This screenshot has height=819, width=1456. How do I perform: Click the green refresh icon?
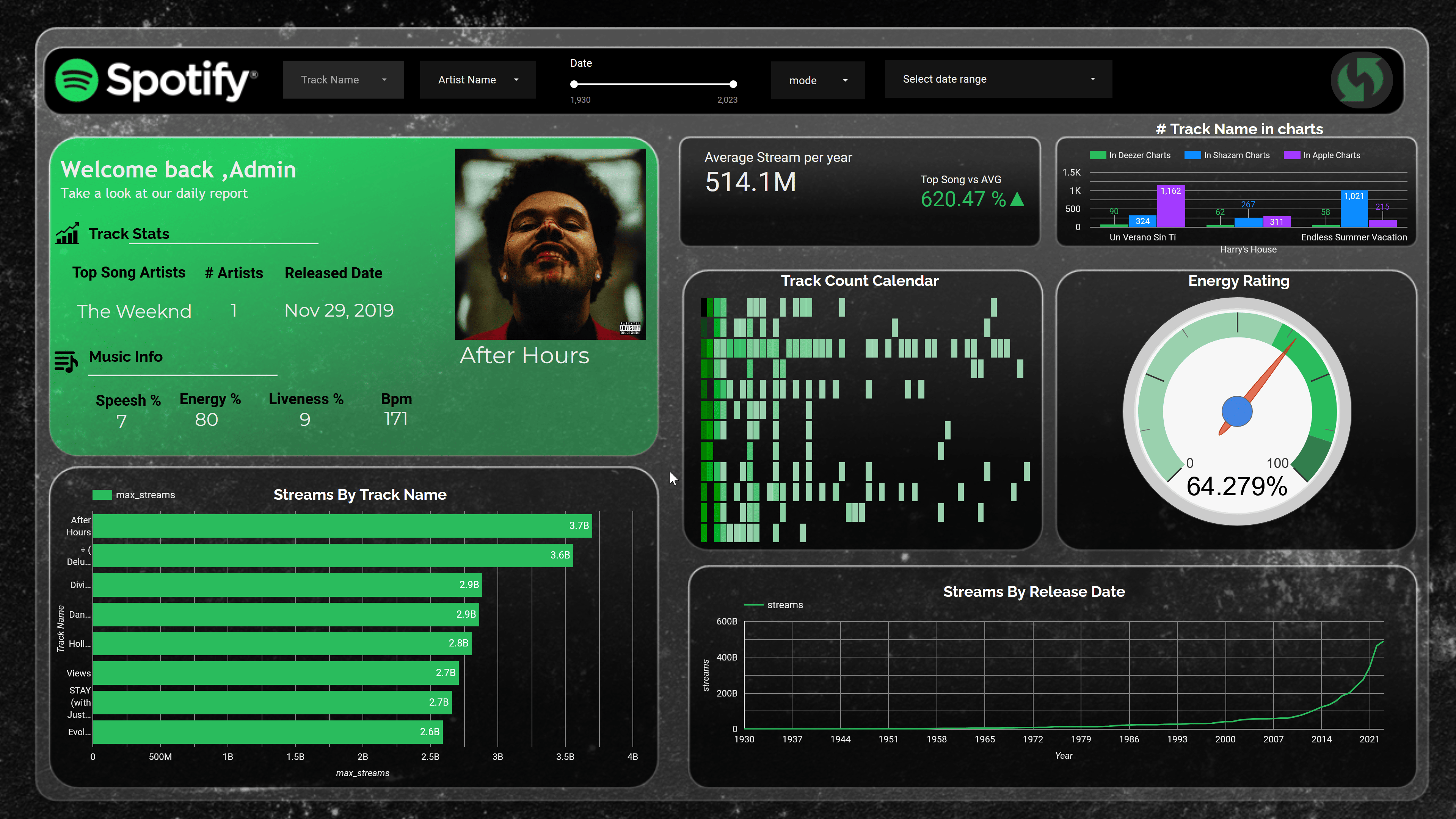pyautogui.click(x=1362, y=80)
